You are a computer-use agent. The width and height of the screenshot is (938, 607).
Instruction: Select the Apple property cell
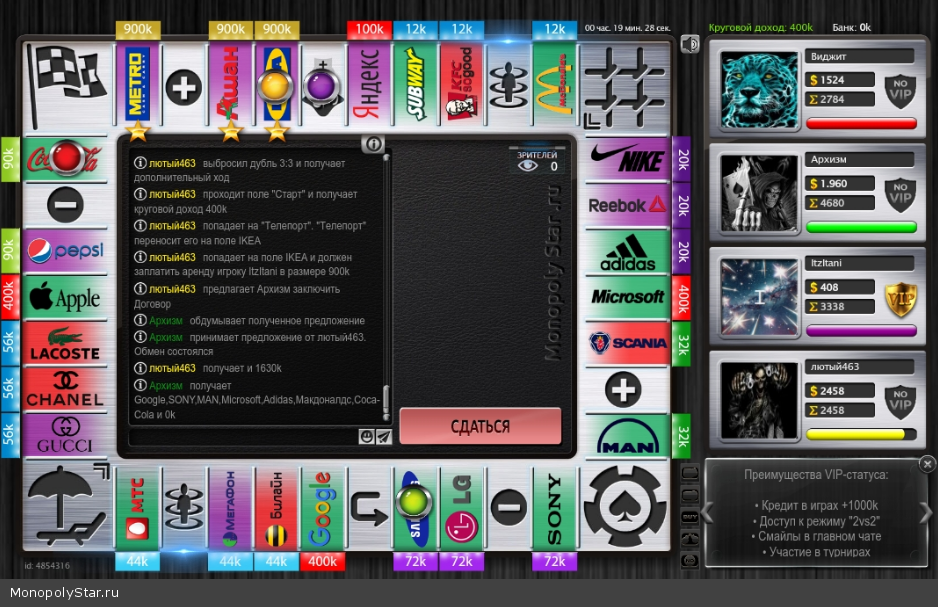65,297
